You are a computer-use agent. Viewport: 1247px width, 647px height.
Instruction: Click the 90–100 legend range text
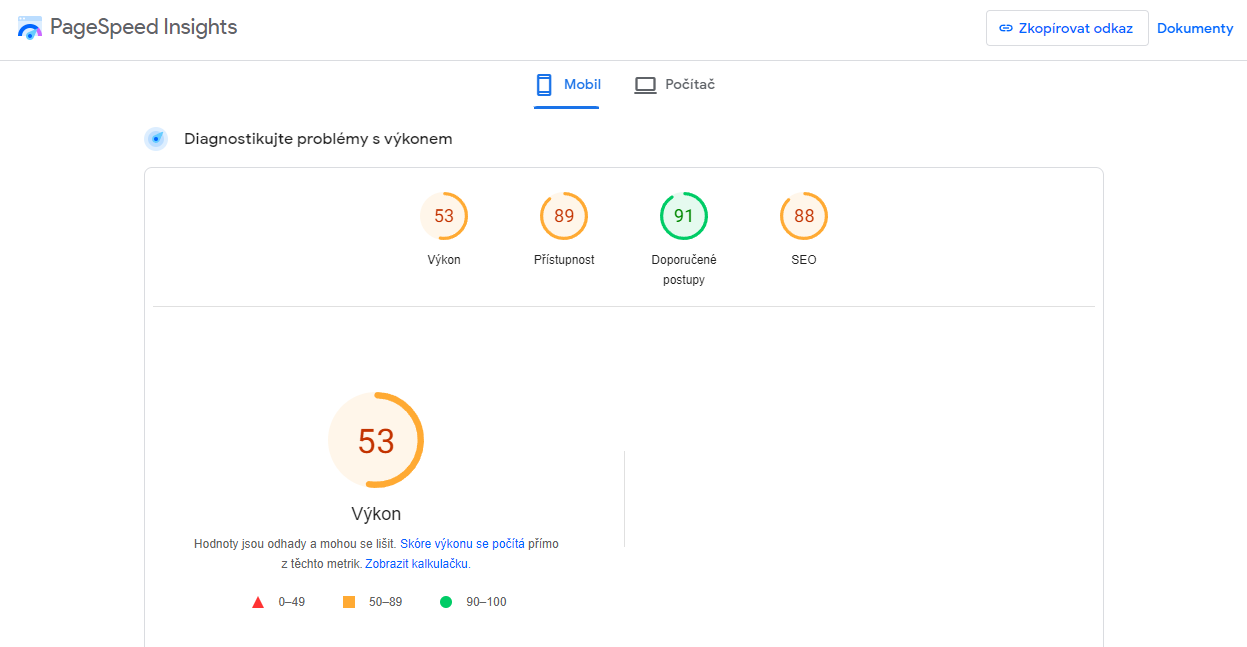pos(486,602)
